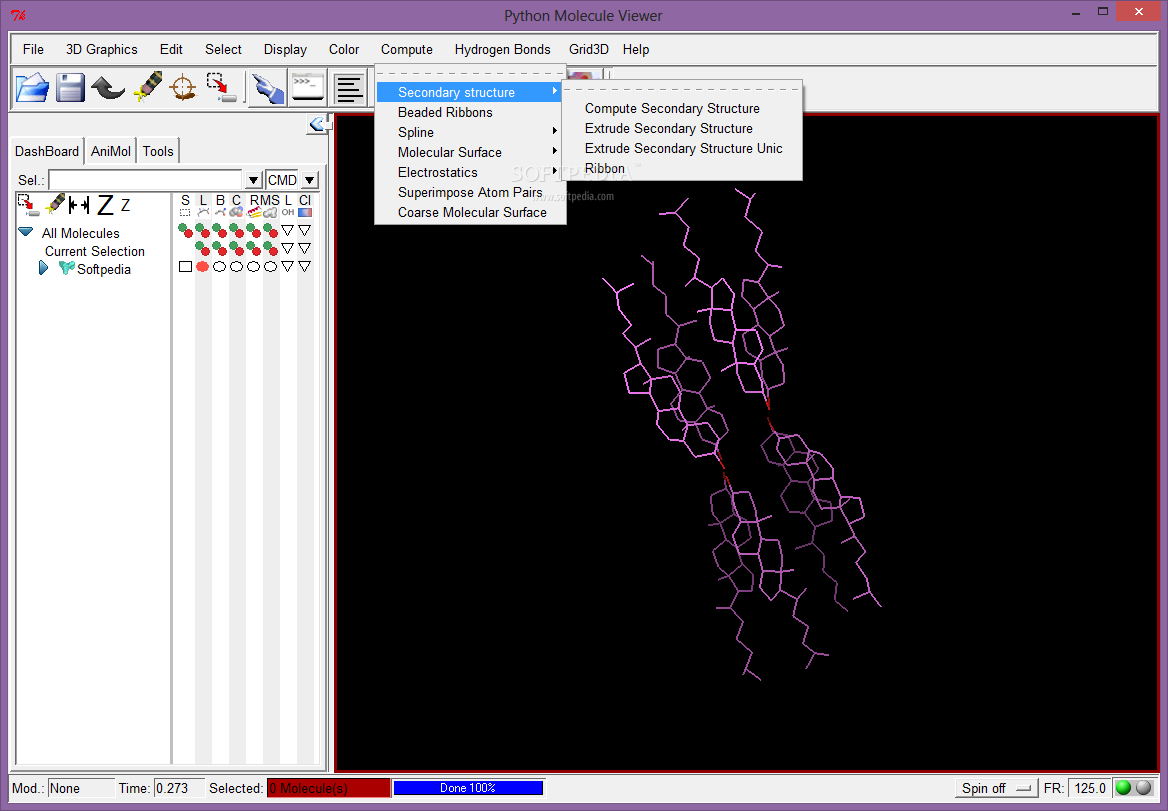Click the toolbar selection-to-set arrow icon
This screenshot has height=811, width=1168.
pyautogui.click(x=221, y=87)
